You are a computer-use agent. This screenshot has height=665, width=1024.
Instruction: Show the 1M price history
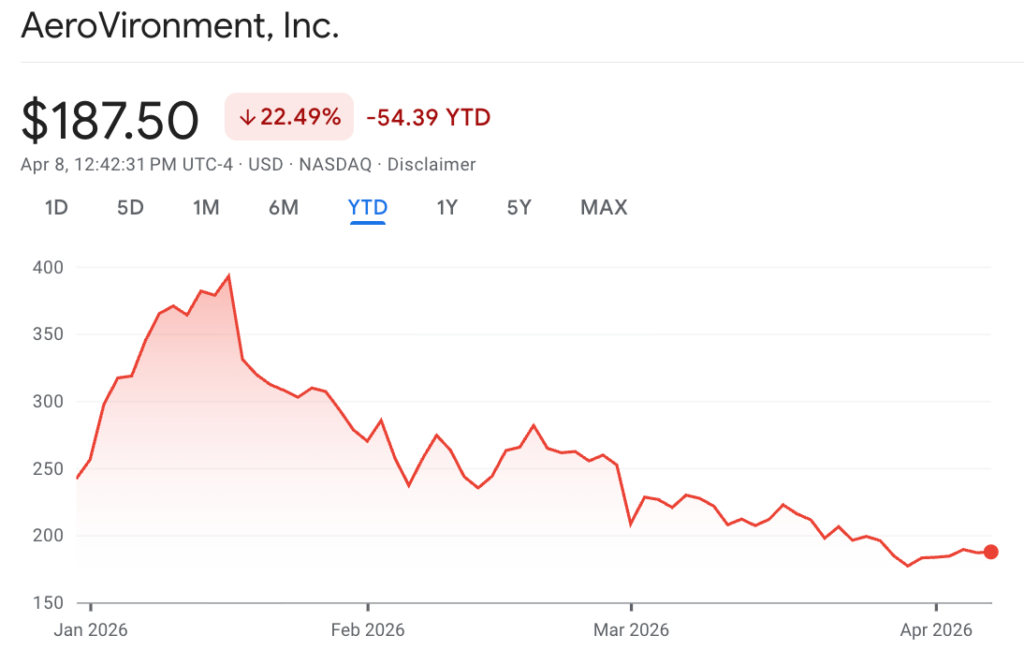[x=206, y=208]
